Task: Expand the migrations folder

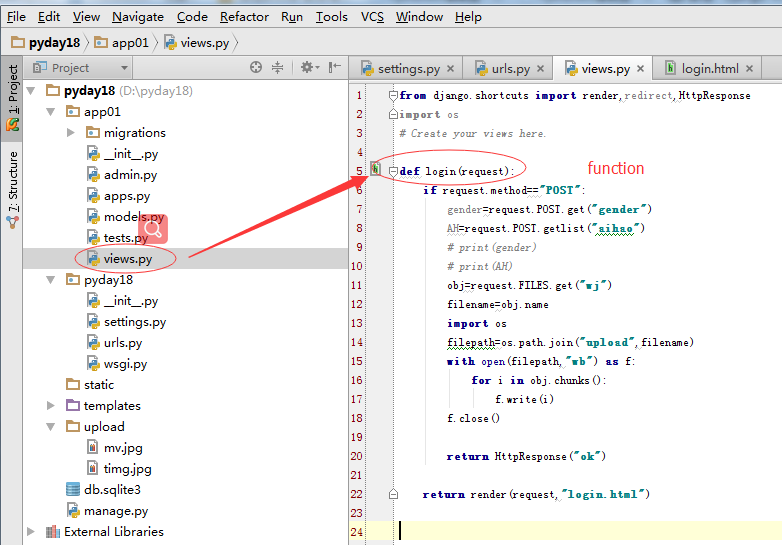Action: click(x=71, y=133)
